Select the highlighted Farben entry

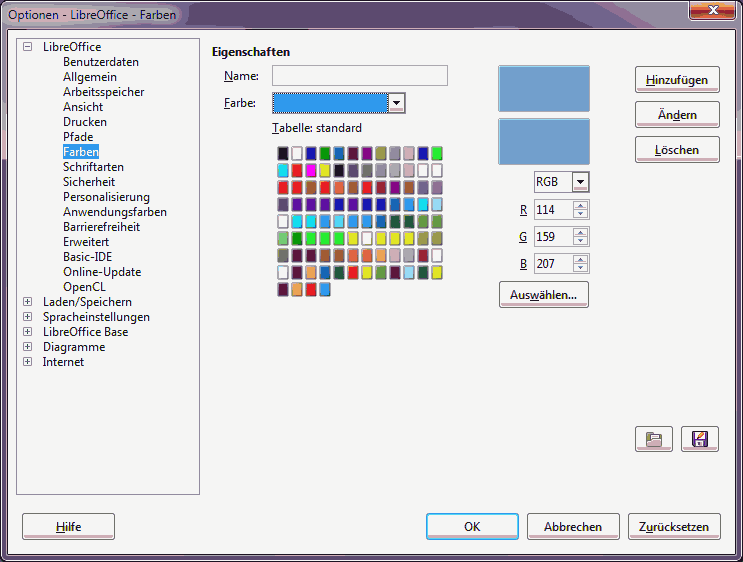click(81, 152)
